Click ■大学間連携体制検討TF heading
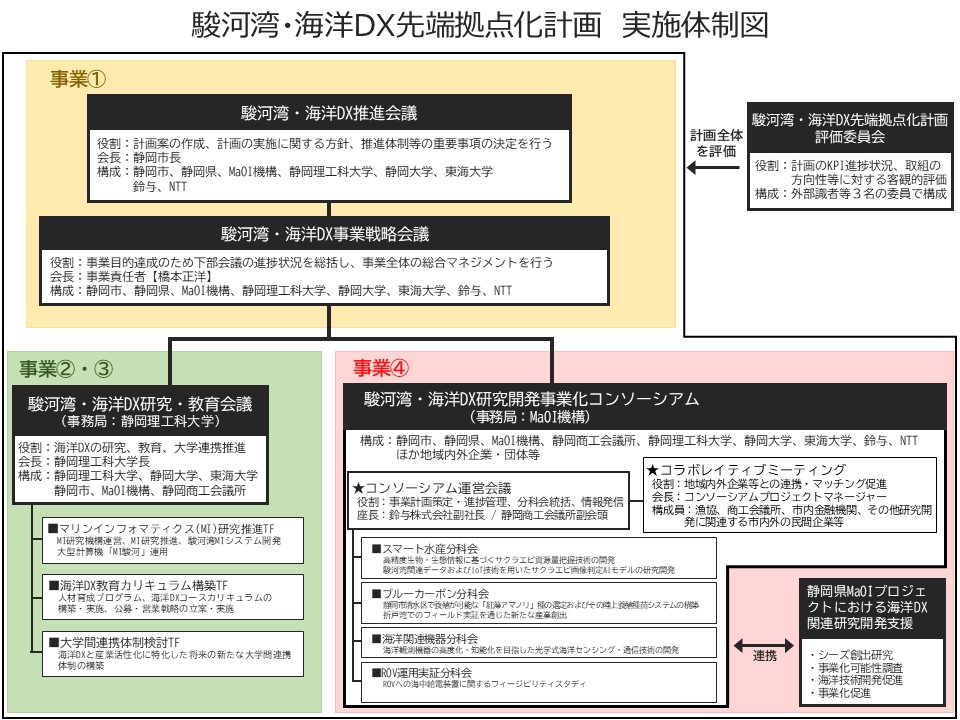The image size is (960, 720). click(x=114, y=642)
